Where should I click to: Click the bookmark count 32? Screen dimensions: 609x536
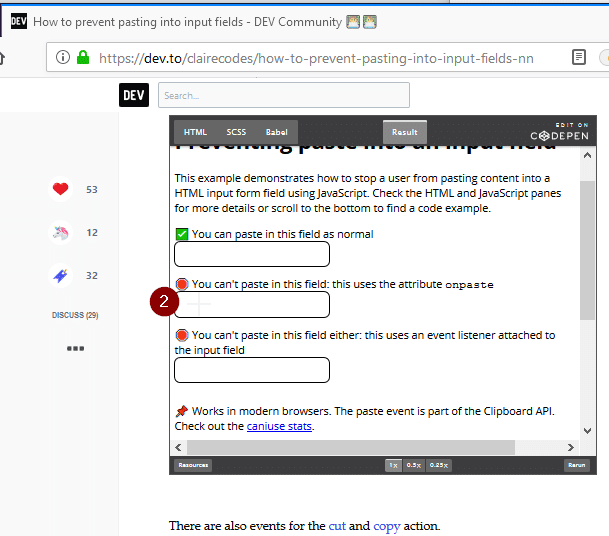(x=92, y=276)
